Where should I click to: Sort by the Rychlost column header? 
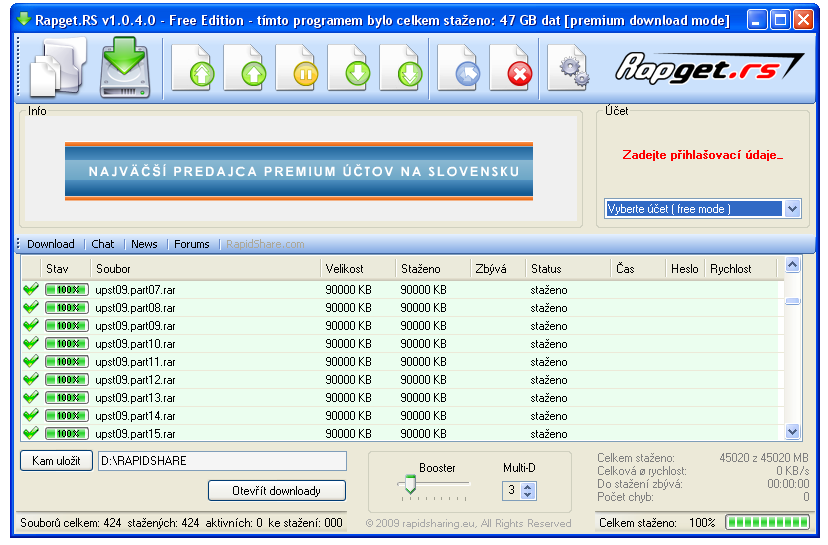tap(741, 269)
